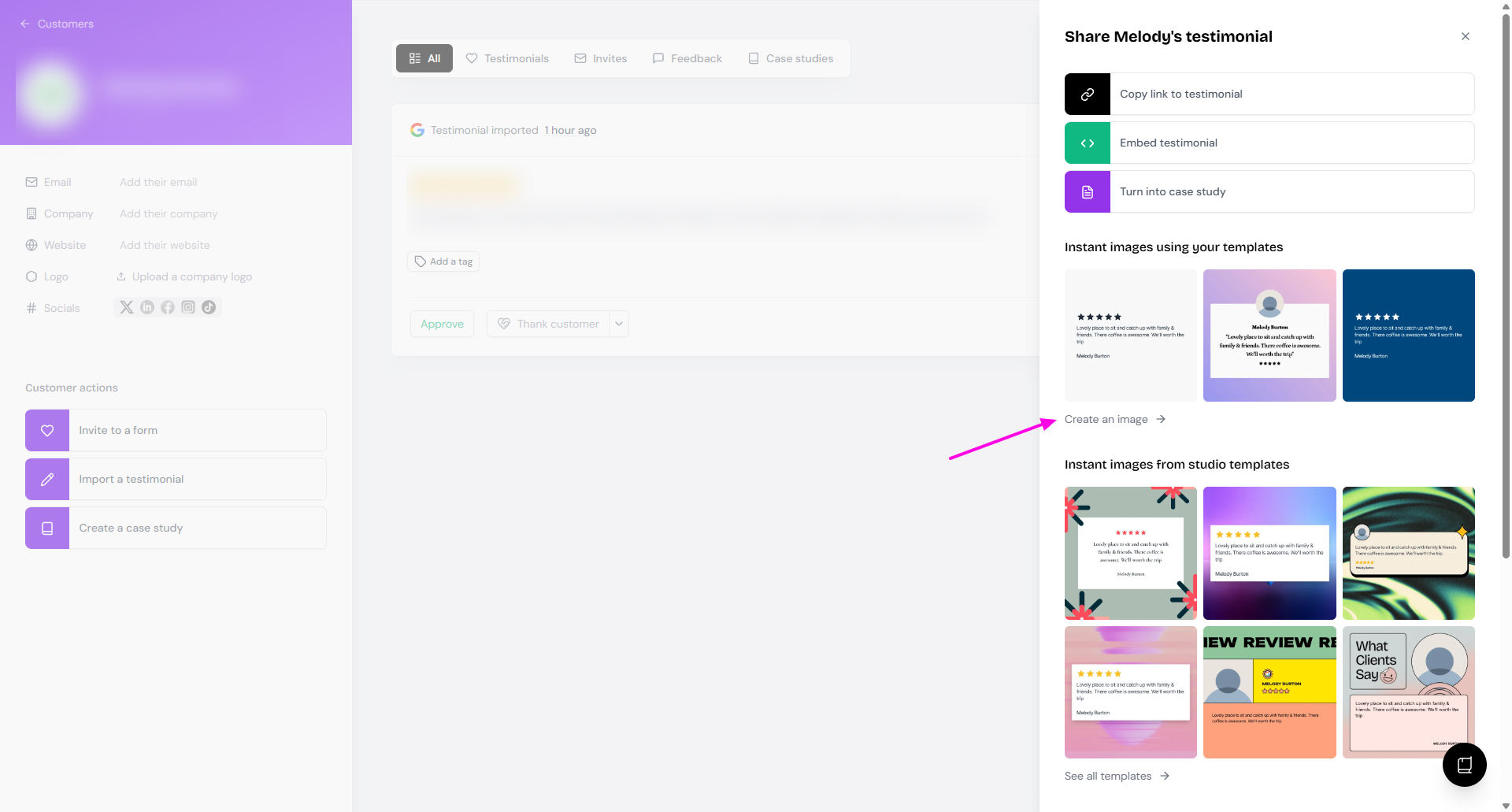Image resolution: width=1512 pixels, height=812 pixels.
Task: Click the black copy link icon
Action: (1088, 95)
